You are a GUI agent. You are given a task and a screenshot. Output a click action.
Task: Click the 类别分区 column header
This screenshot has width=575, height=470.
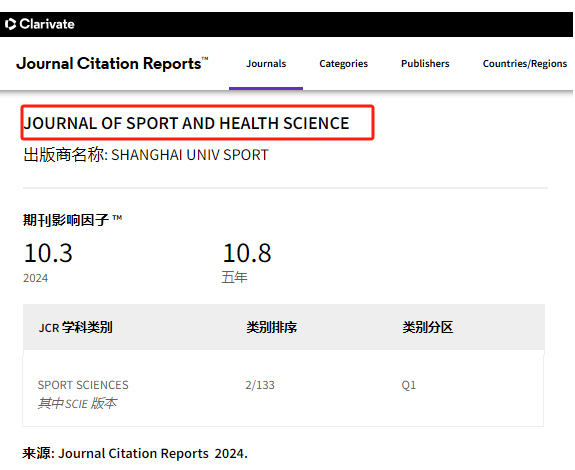pos(428,327)
